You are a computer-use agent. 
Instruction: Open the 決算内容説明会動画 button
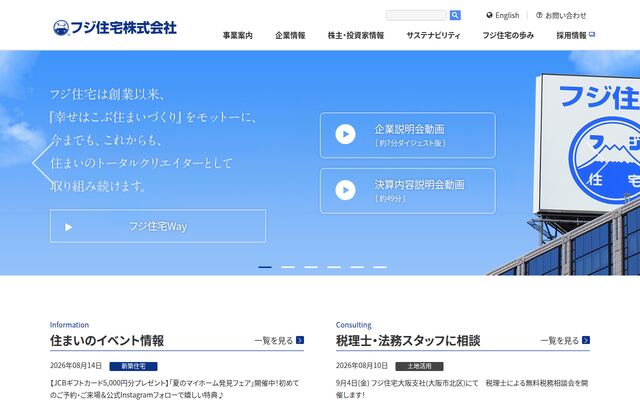tap(408, 191)
